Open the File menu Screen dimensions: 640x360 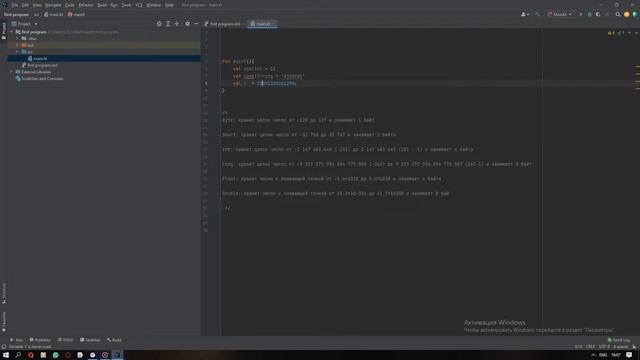[15, 5]
